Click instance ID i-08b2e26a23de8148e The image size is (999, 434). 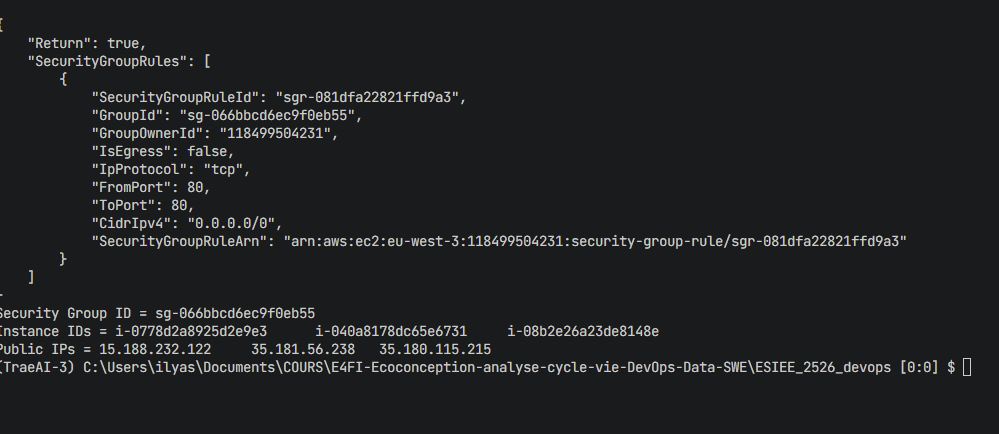click(x=583, y=331)
